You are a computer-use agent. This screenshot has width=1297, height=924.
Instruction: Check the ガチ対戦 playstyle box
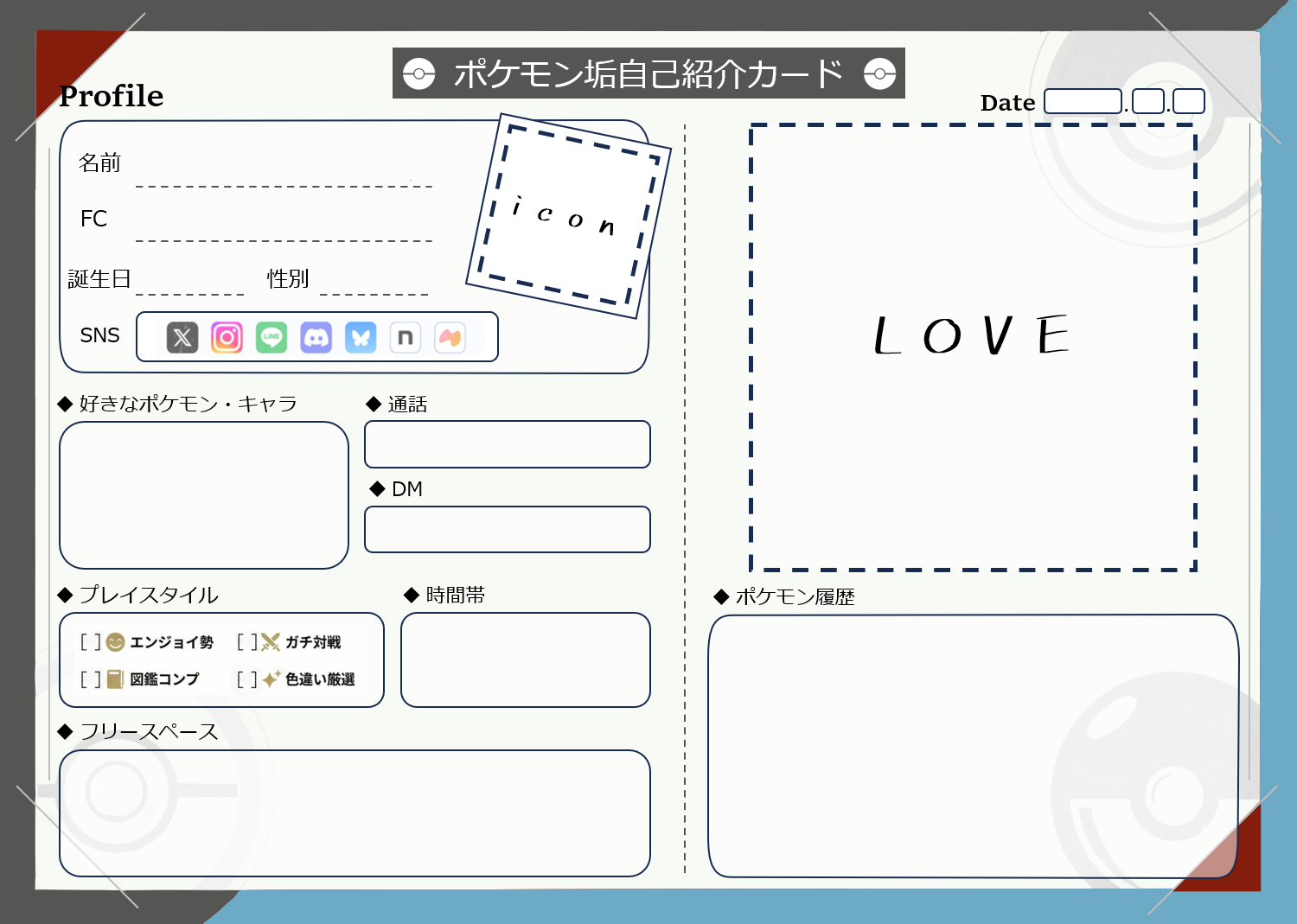(x=246, y=641)
